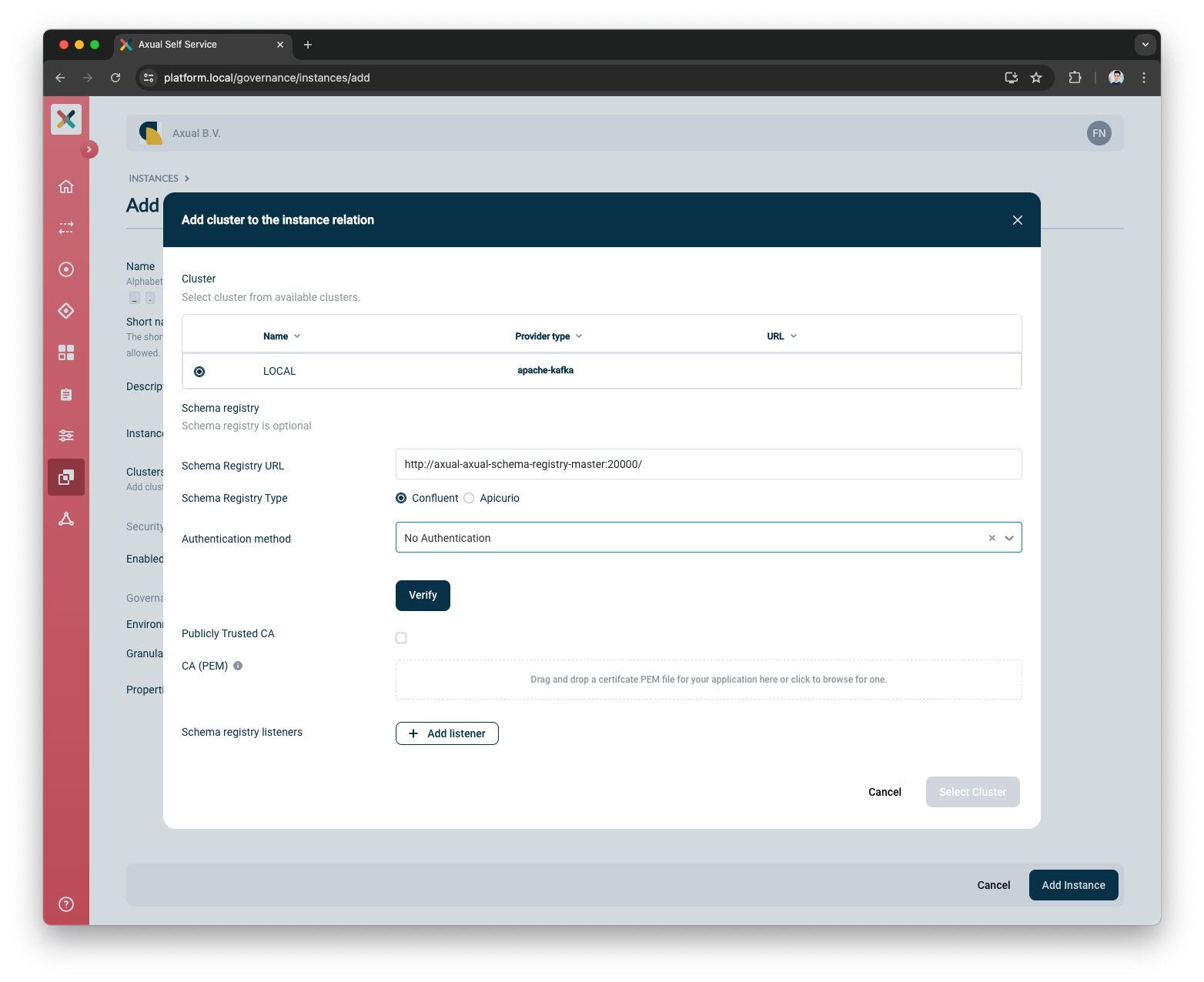Viewport: 1204px width, 982px height.
Task: Bookmark this page with star icon
Action: 1036,78
